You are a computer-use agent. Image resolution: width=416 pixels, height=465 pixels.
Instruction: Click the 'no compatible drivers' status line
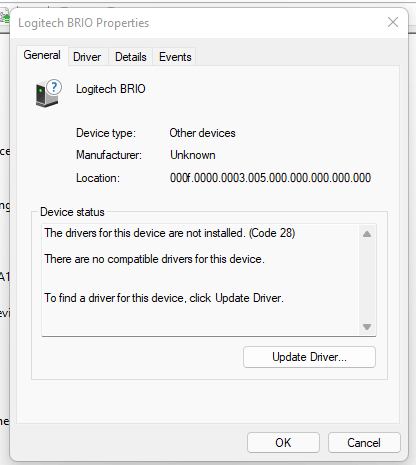coord(154,259)
